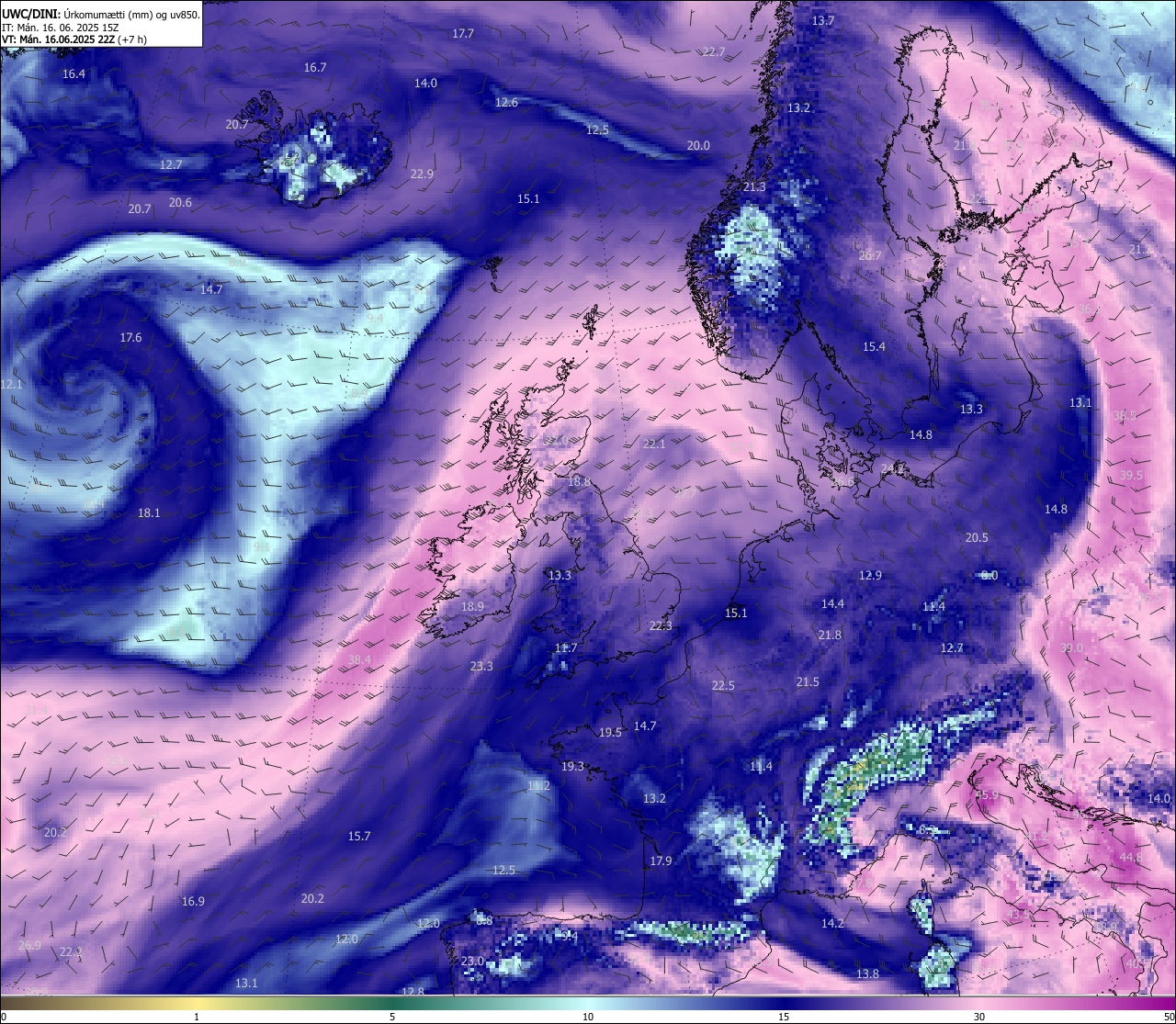
Task: Click the 38.5 value in the eastern band
Action: click(x=1125, y=415)
